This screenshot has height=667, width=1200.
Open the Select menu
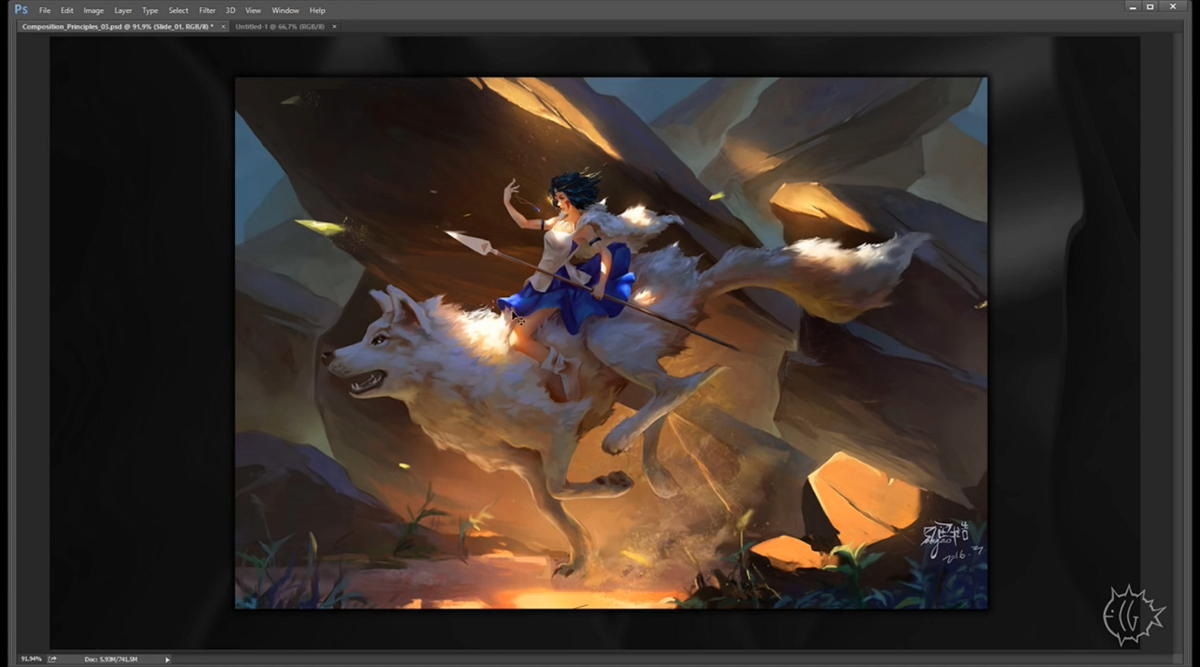point(178,10)
